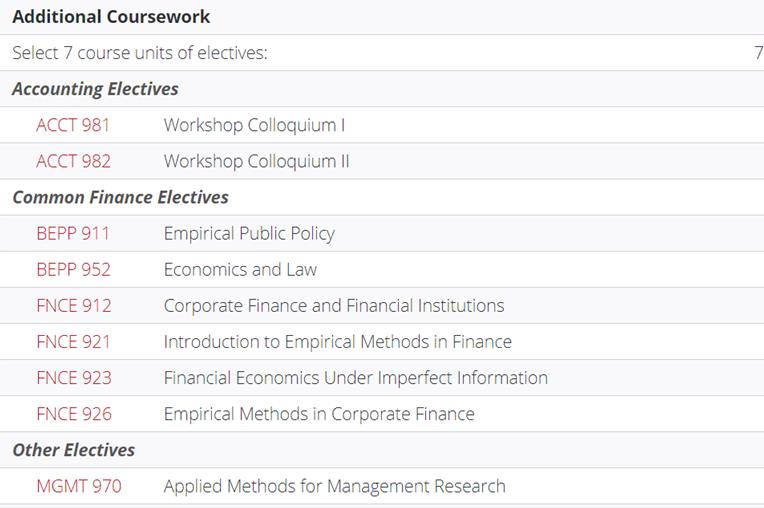Open the FNCE 926 course link

(74, 414)
